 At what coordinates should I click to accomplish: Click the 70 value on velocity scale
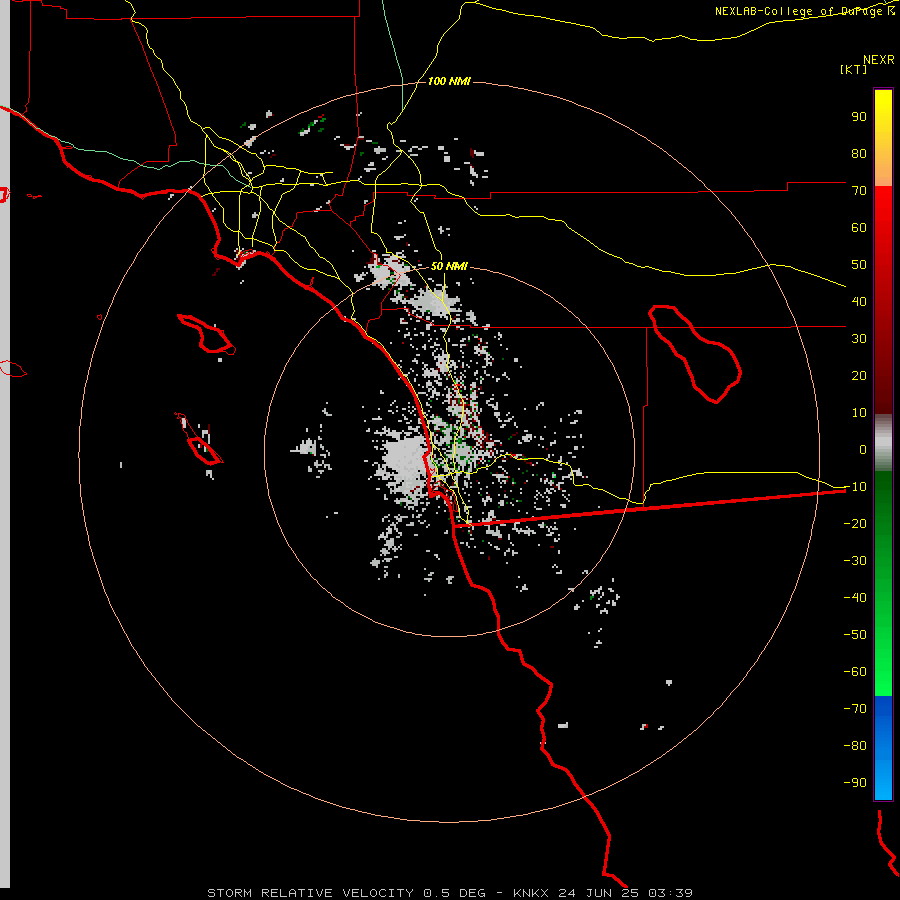point(859,191)
